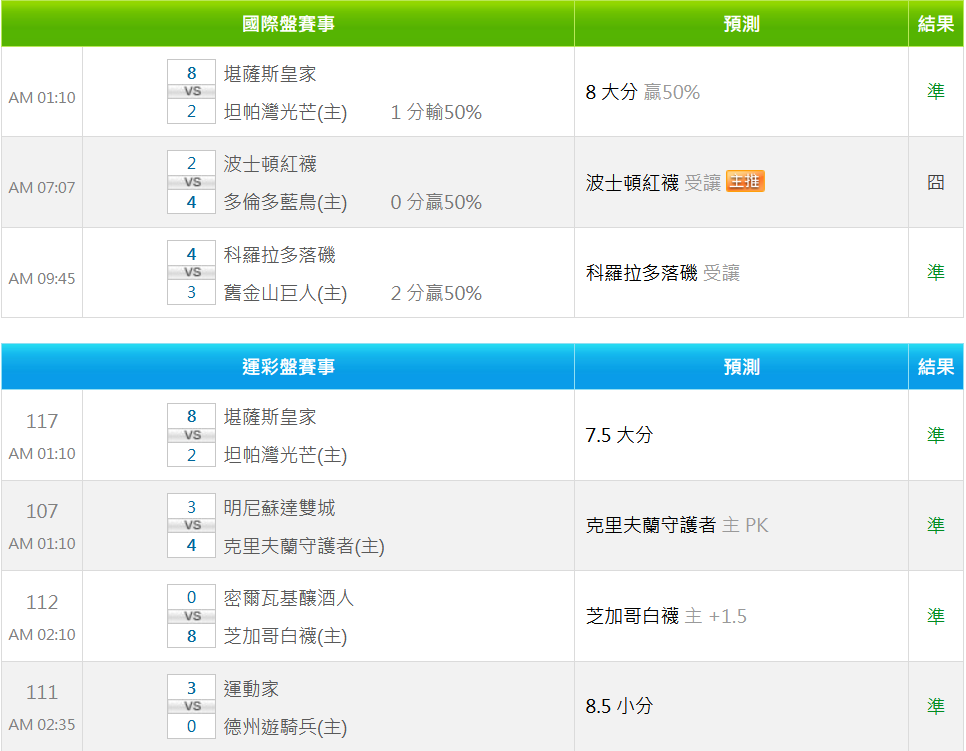The image size is (966, 751).
Task: Select 舊金山巨人(主) team name
Action: point(285,293)
